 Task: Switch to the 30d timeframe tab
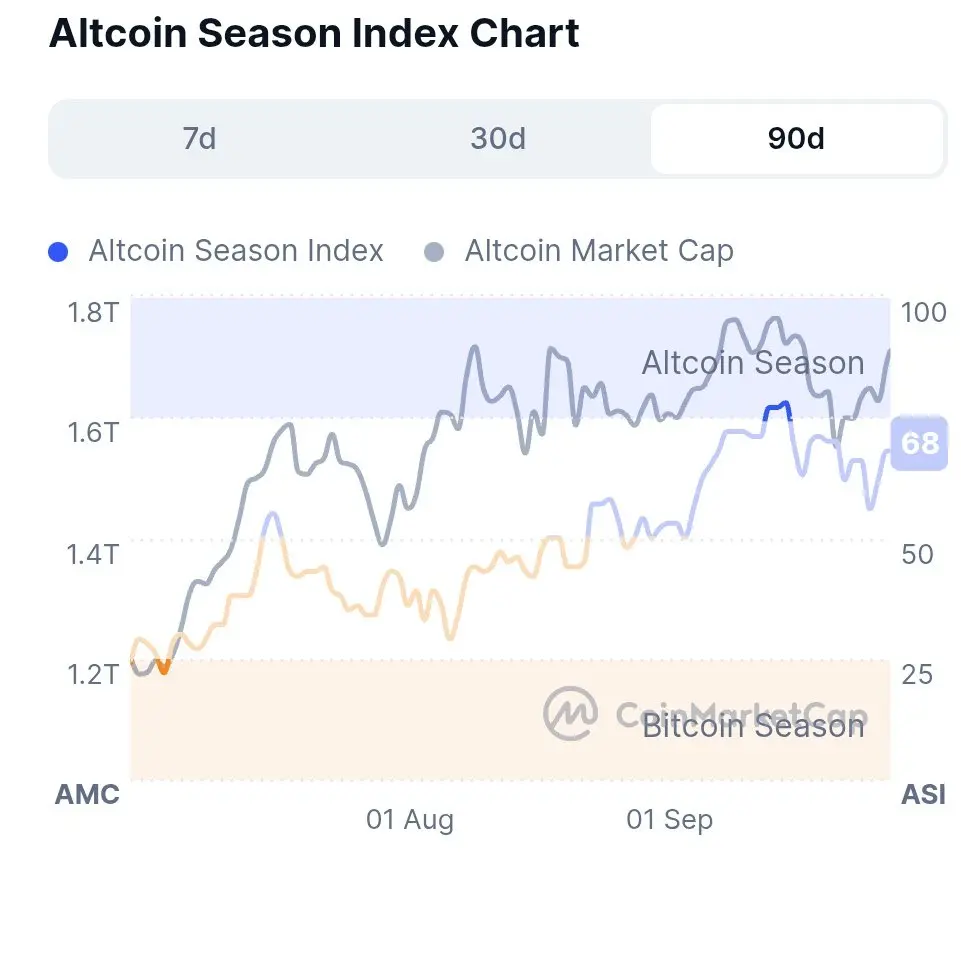[498, 138]
